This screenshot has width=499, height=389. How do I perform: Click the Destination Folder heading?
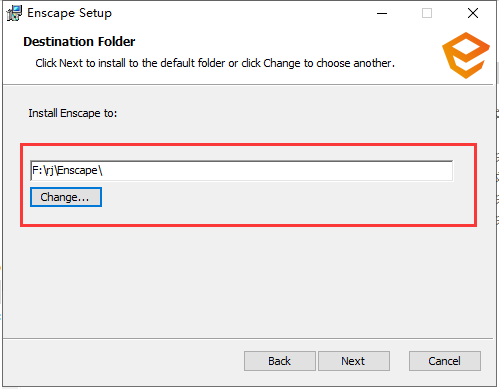[79, 42]
